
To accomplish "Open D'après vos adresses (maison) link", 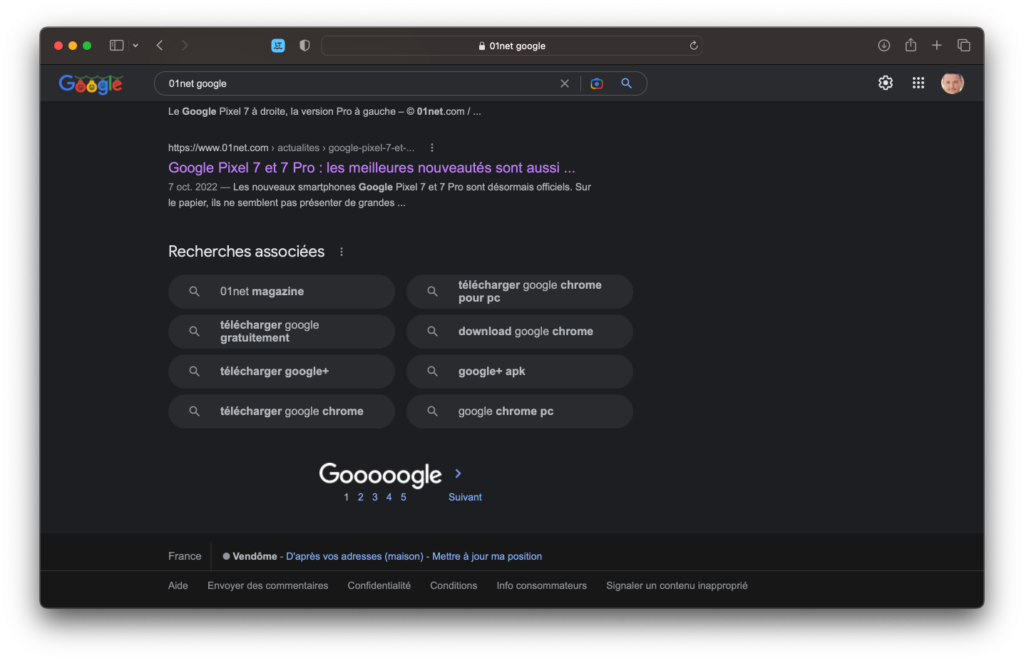I will 355,556.
